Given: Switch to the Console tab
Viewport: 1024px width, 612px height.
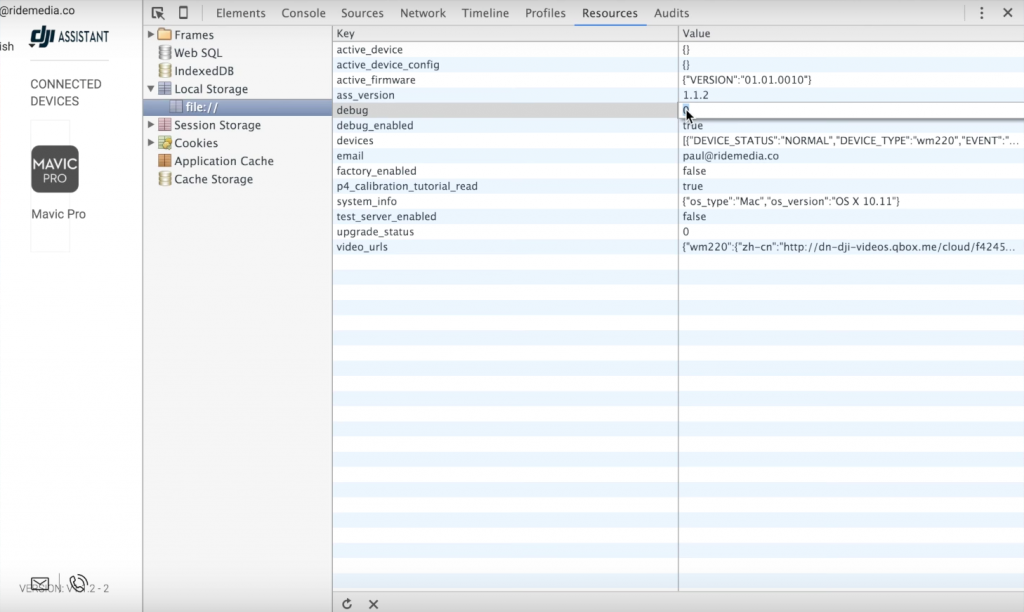Looking at the screenshot, I should [x=303, y=13].
